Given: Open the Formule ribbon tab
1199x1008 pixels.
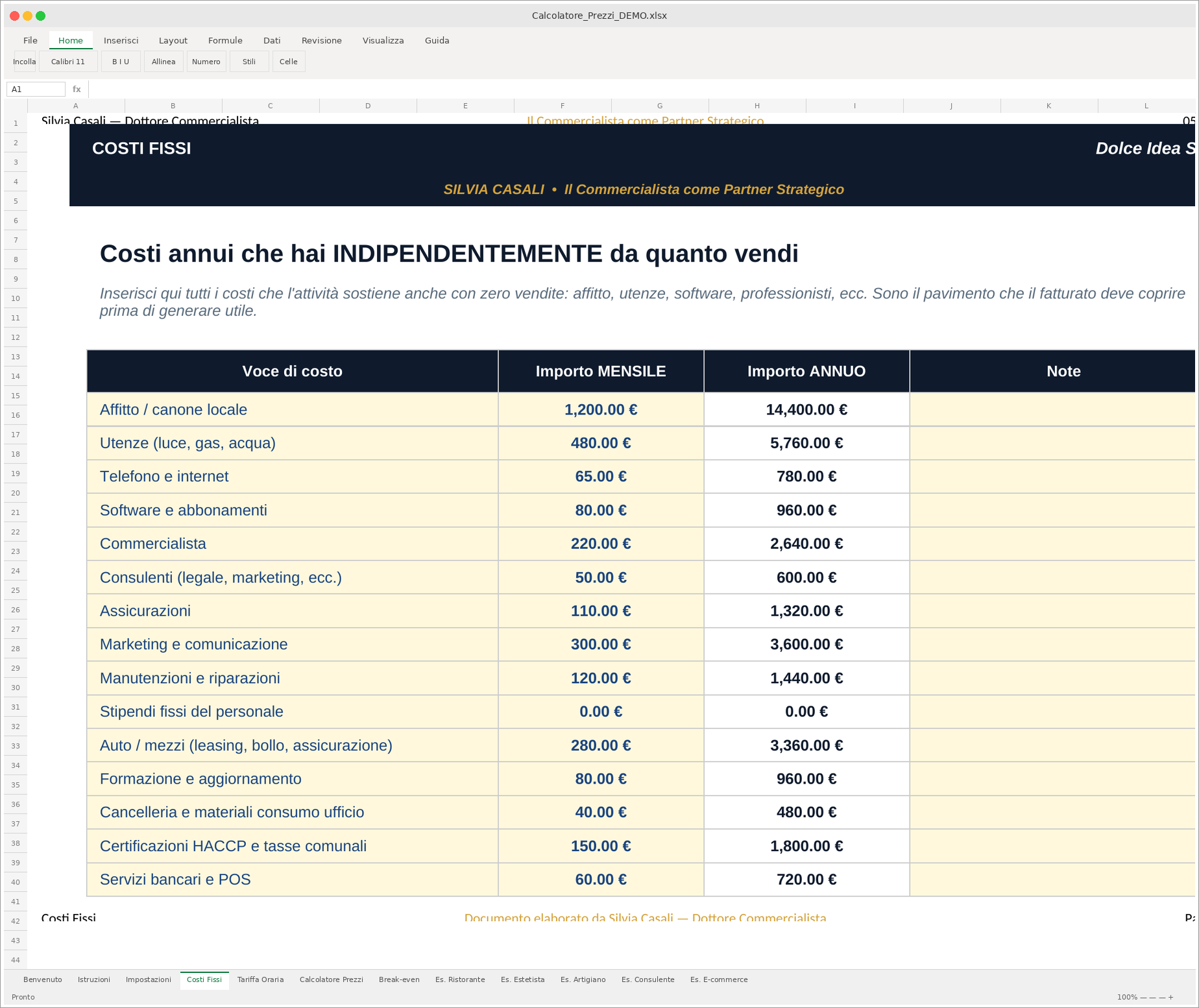Looking at the screenshot, I should pyautogui.click(x=225, y=40).
